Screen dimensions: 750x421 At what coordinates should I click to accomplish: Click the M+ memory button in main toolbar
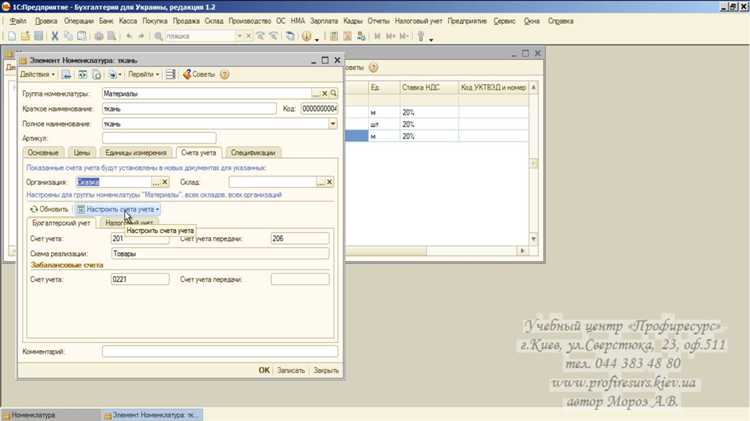click(391, 36)
